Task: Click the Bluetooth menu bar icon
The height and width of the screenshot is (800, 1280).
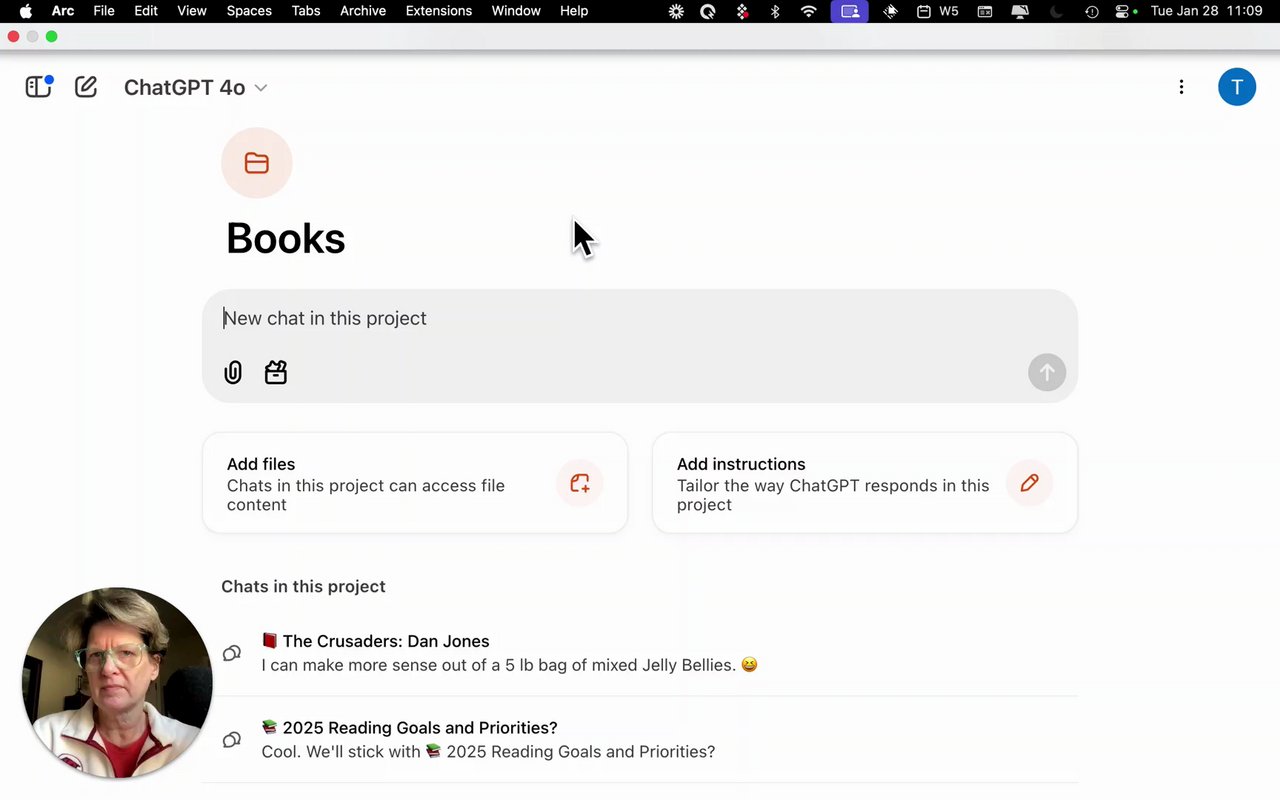Action: (x=774, y=11)
